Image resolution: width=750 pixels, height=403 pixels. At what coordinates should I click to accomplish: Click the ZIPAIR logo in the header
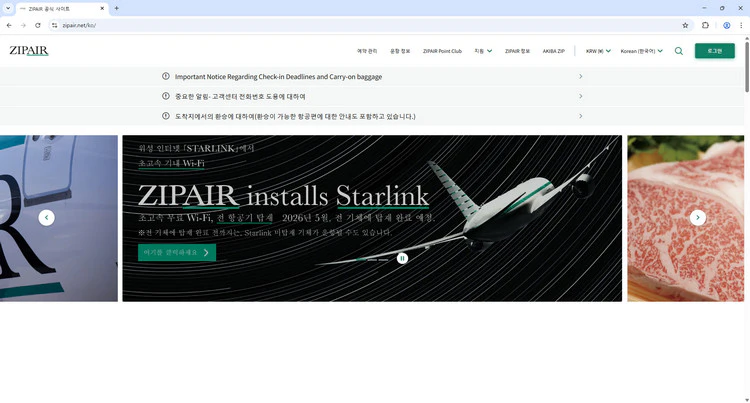[28, 50]
